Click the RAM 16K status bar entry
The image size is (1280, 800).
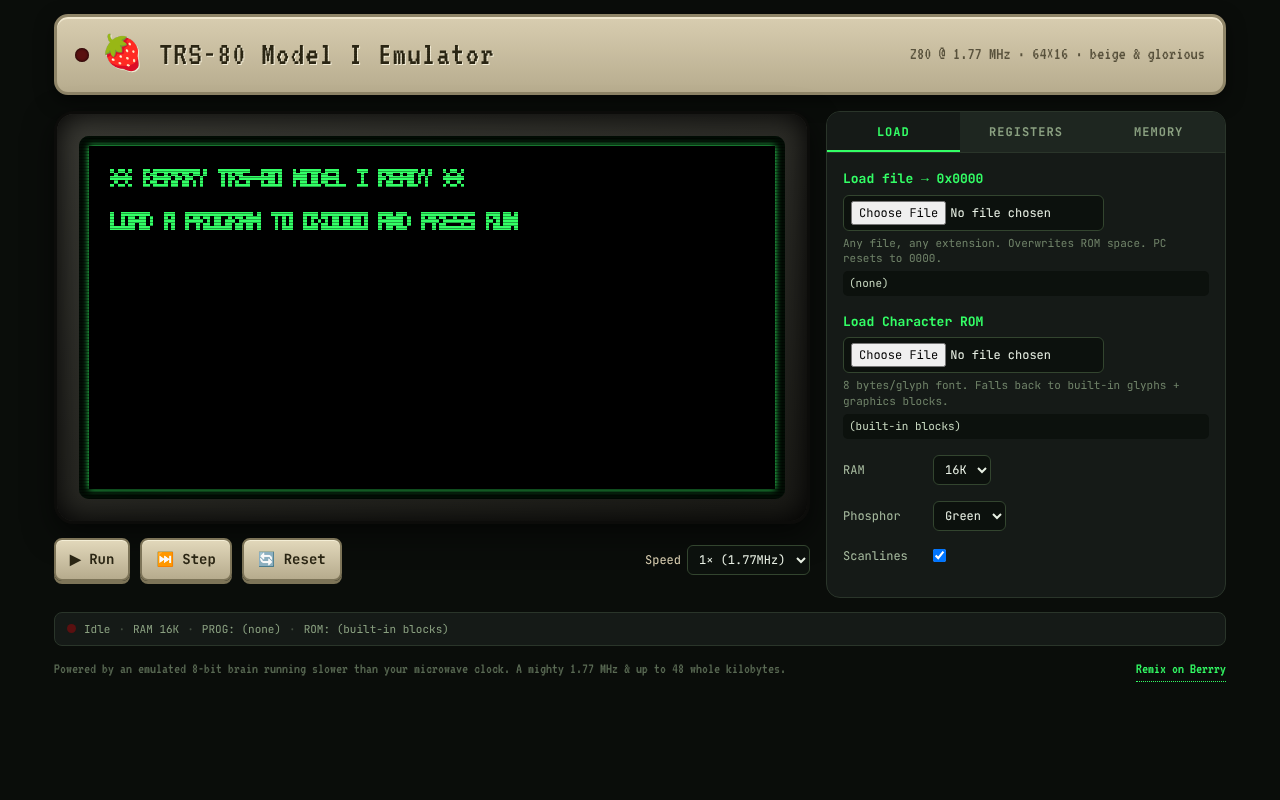156,629
